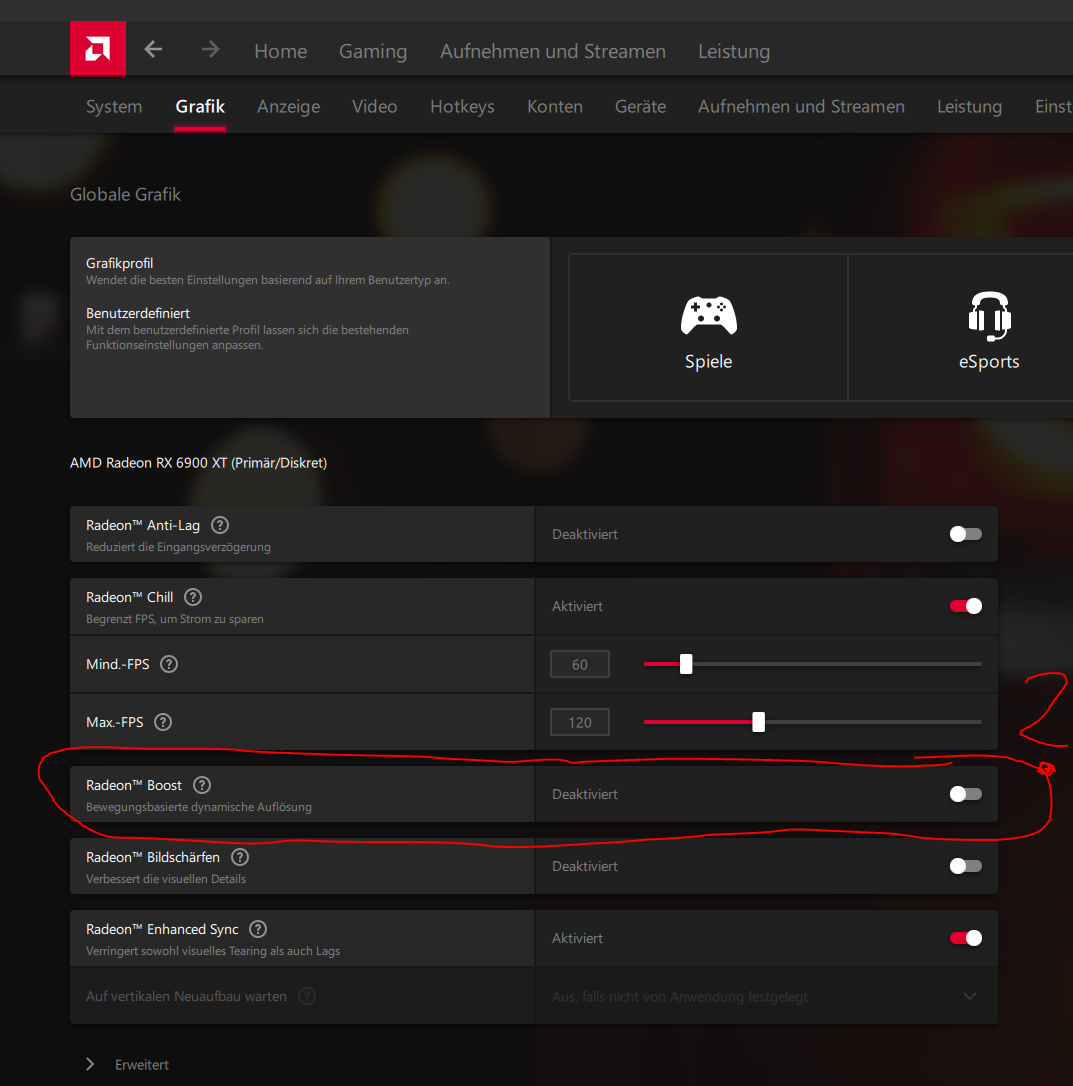
Task: Select the Grafik tab
Action: click(200, 107)
